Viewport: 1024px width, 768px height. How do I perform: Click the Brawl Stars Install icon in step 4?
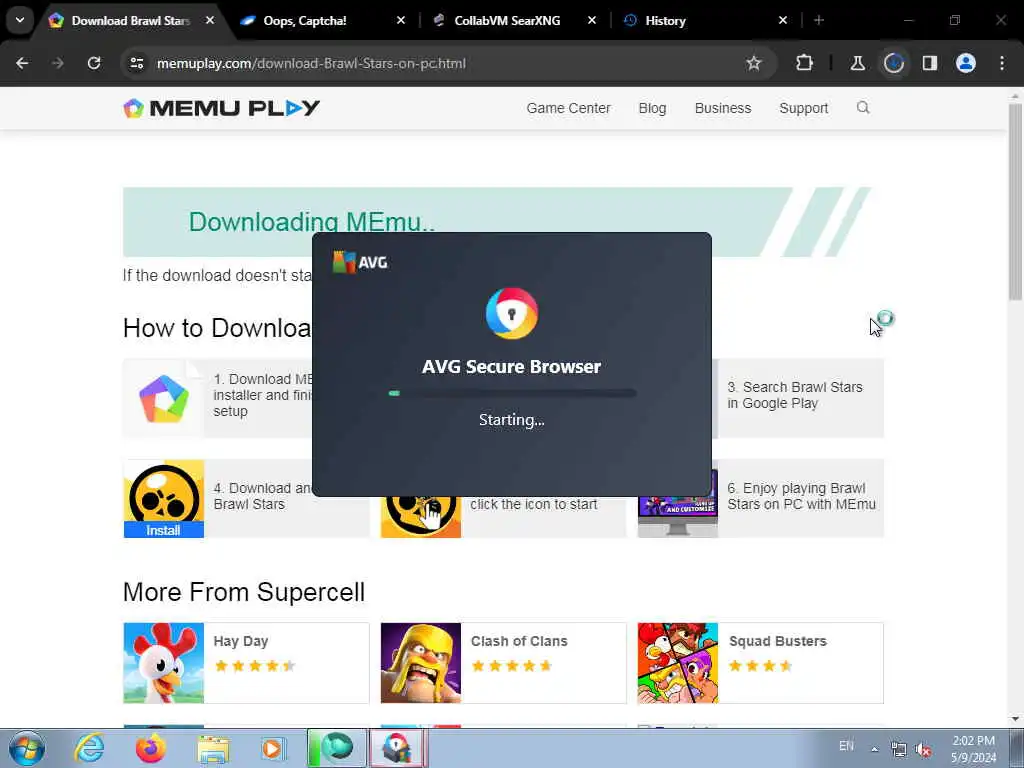[x=164, y=498]
